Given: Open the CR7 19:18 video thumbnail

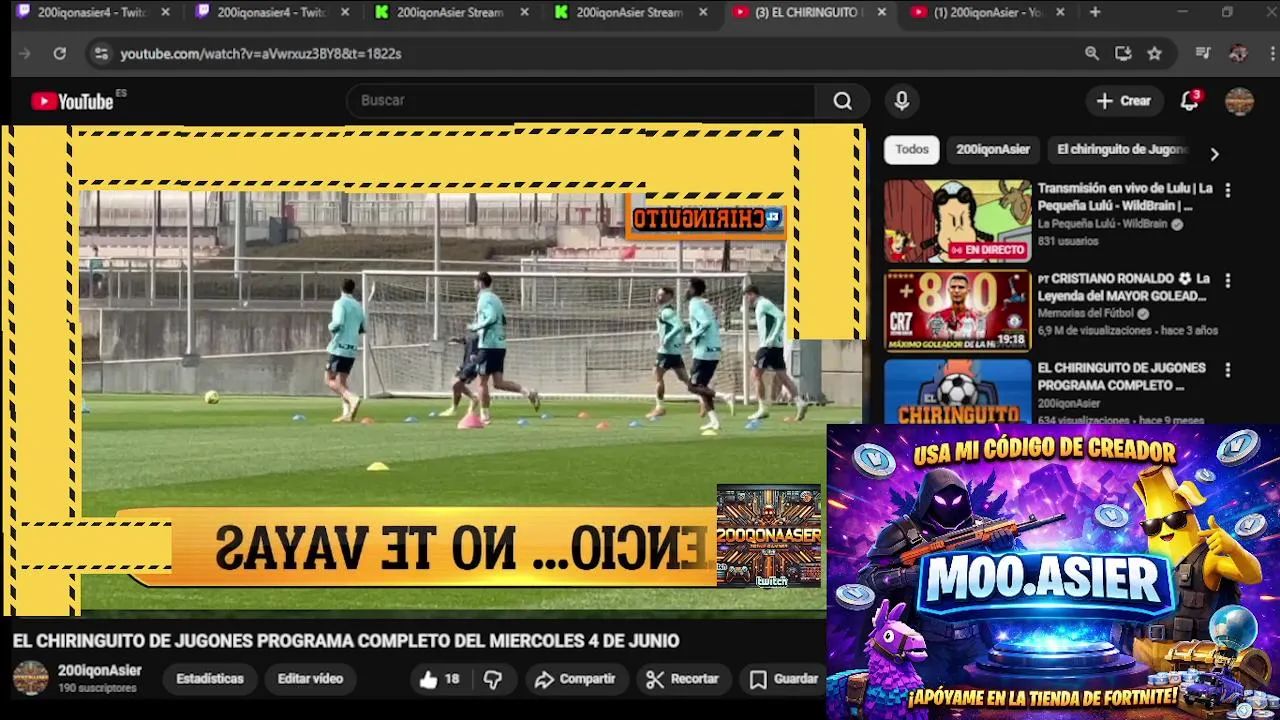Looking at the screenshot, I should [957, 311].
